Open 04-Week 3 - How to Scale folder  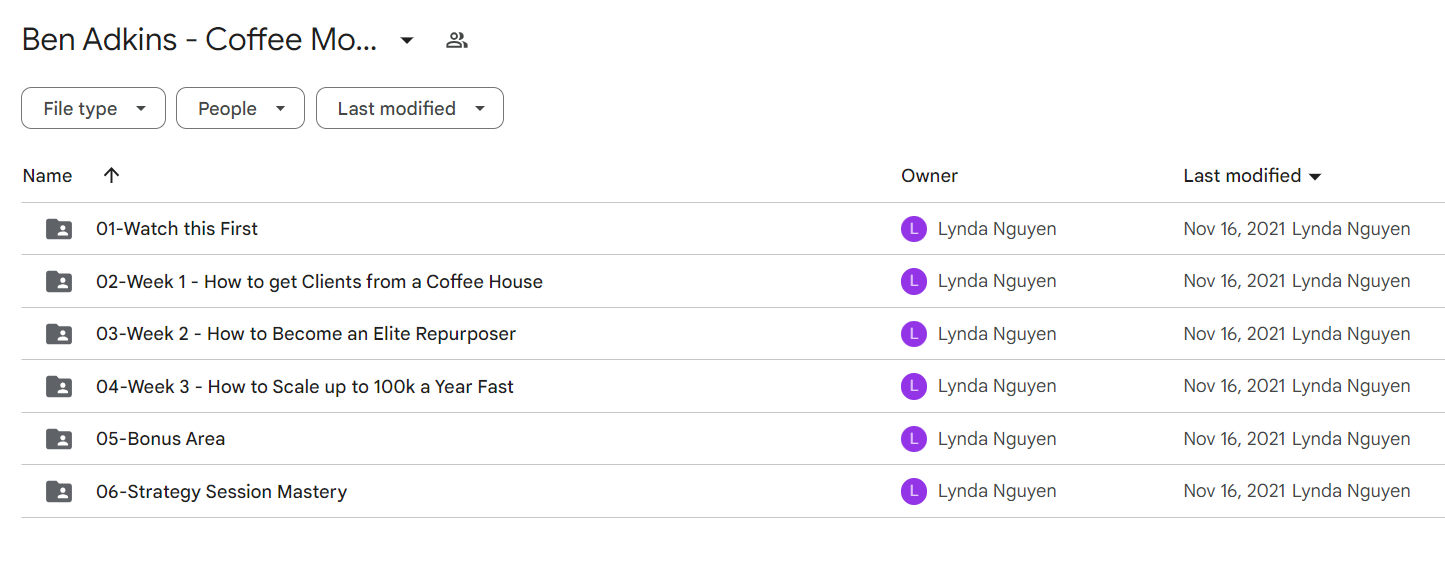pyautogui.click(x=305, y=386)
